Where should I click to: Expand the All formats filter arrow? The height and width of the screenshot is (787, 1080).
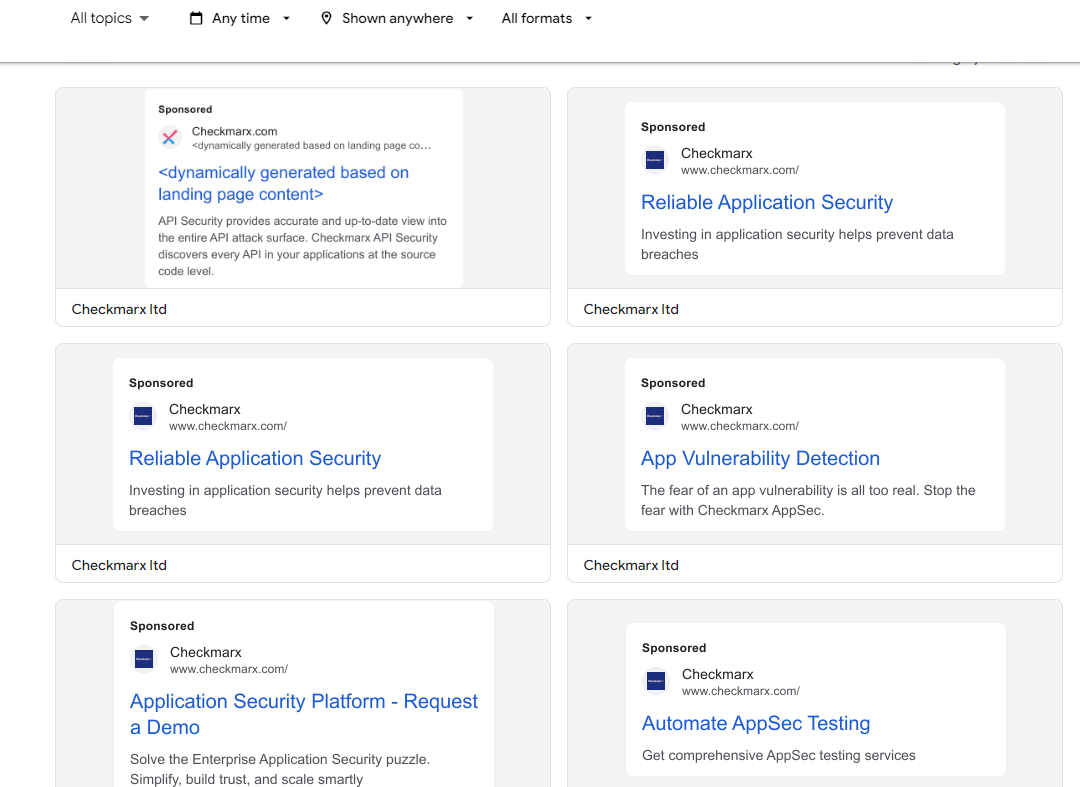(588, 19)
